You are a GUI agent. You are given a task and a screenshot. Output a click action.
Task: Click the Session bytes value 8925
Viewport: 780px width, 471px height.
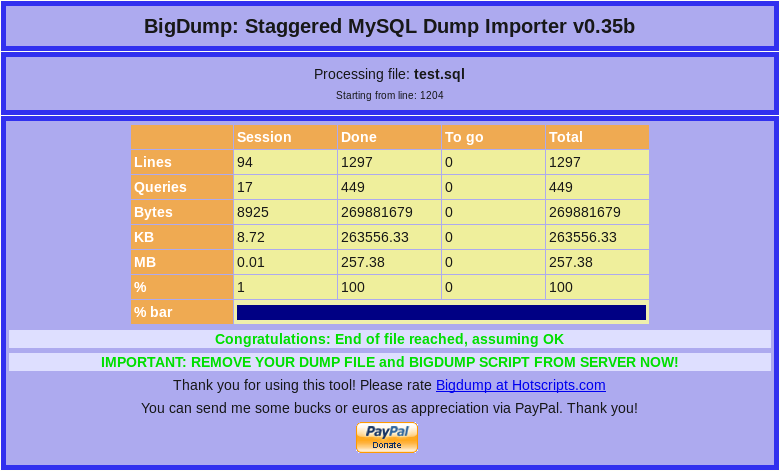253,212
